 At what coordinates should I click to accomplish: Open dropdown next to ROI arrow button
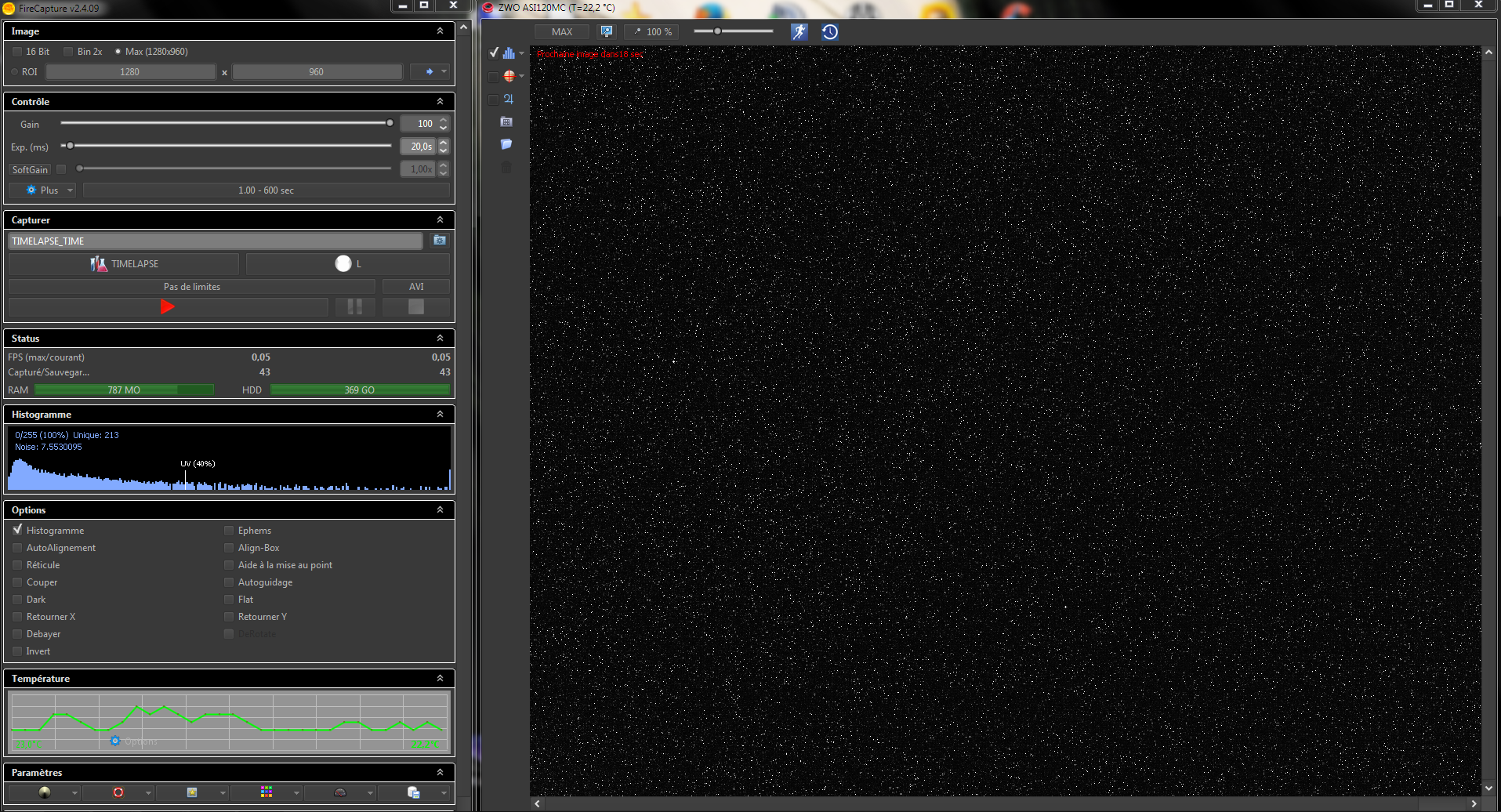(444, 71)
